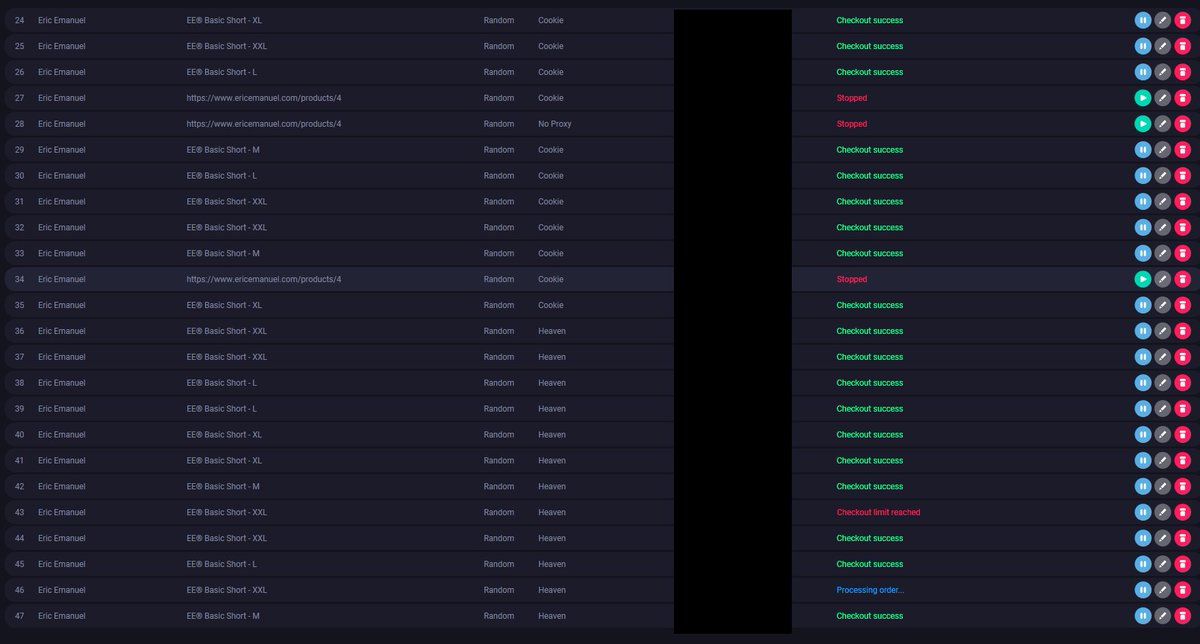Viewport: 1200px width, 644px height.
Task: Pause task 24
Action: 1143,20
